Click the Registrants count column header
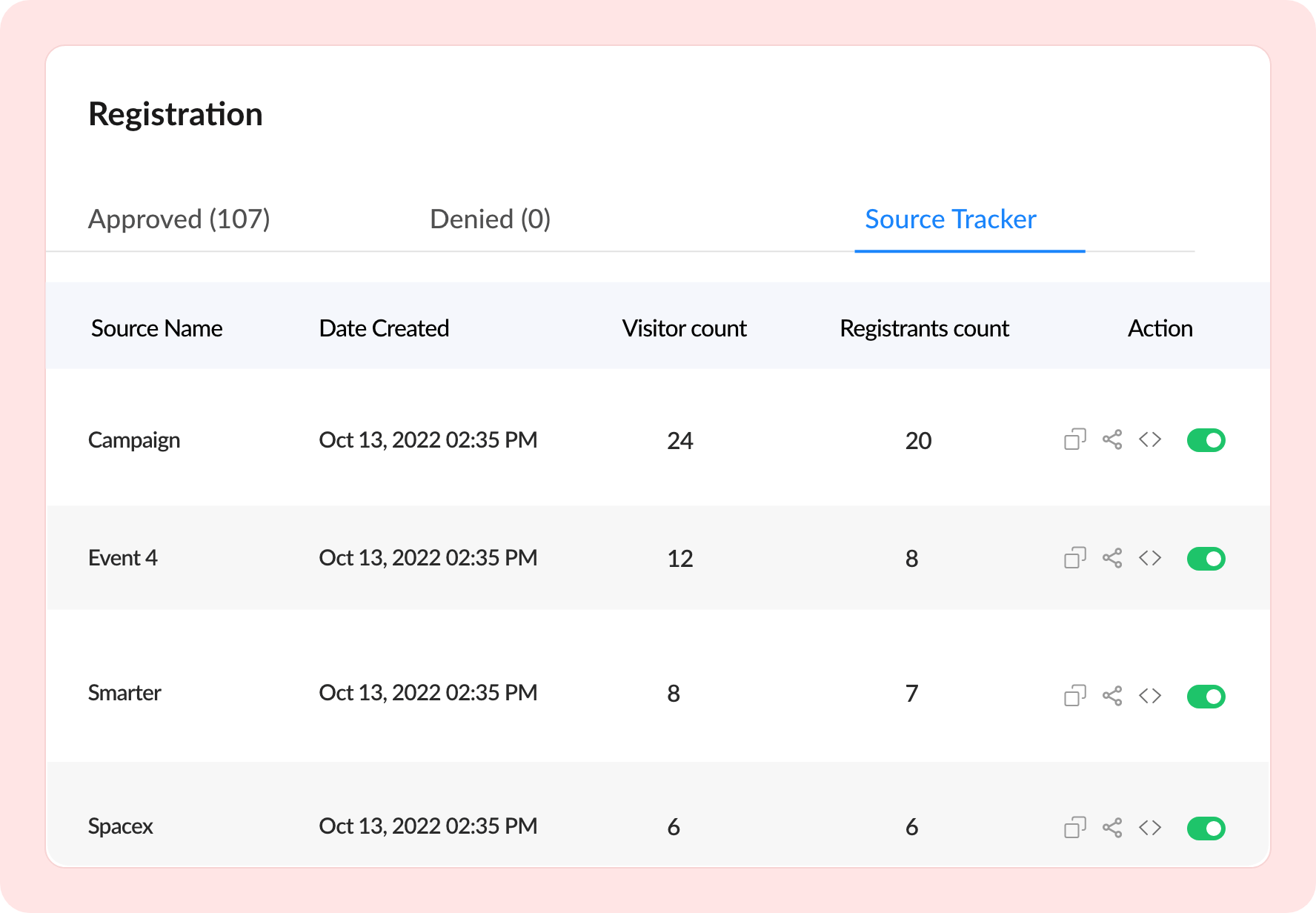This screenshot has height=913, width=1316. point(924,328)
